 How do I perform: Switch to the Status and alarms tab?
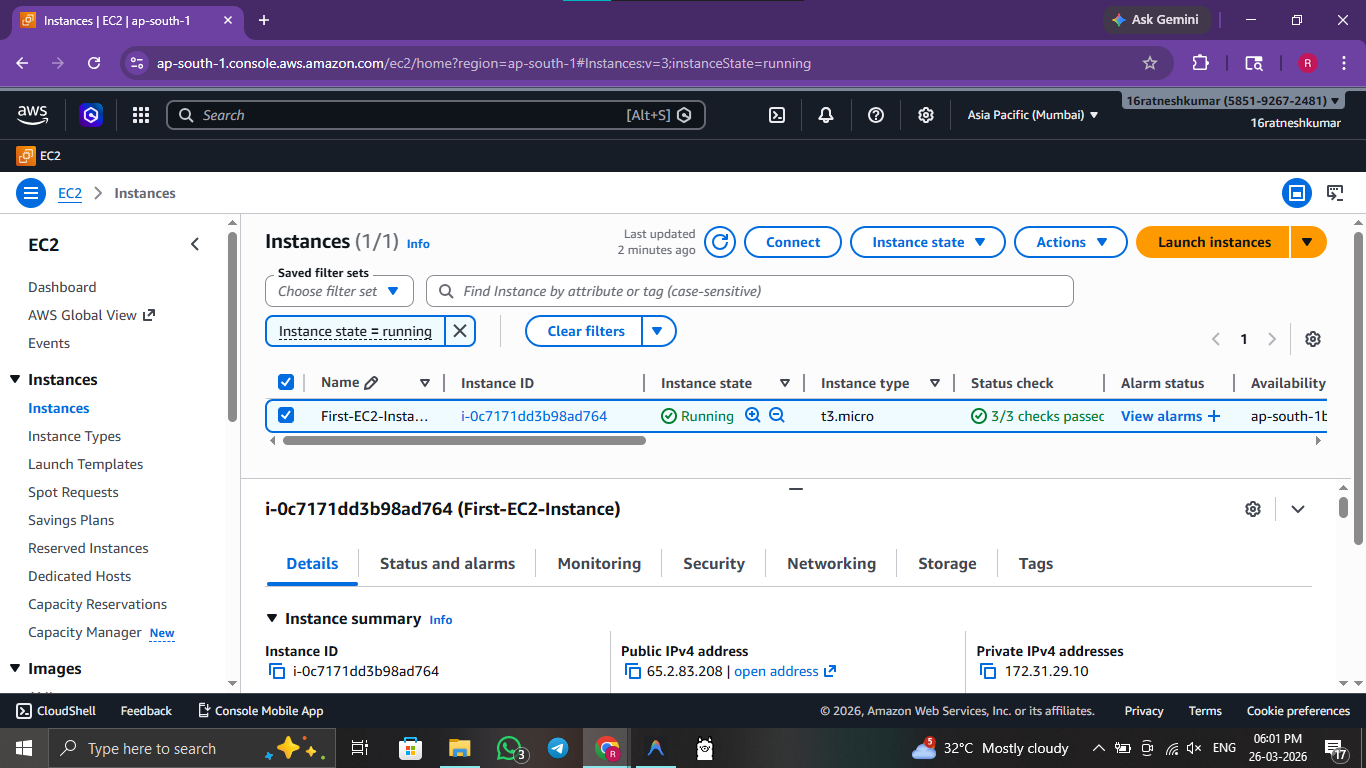pos(447,564)
